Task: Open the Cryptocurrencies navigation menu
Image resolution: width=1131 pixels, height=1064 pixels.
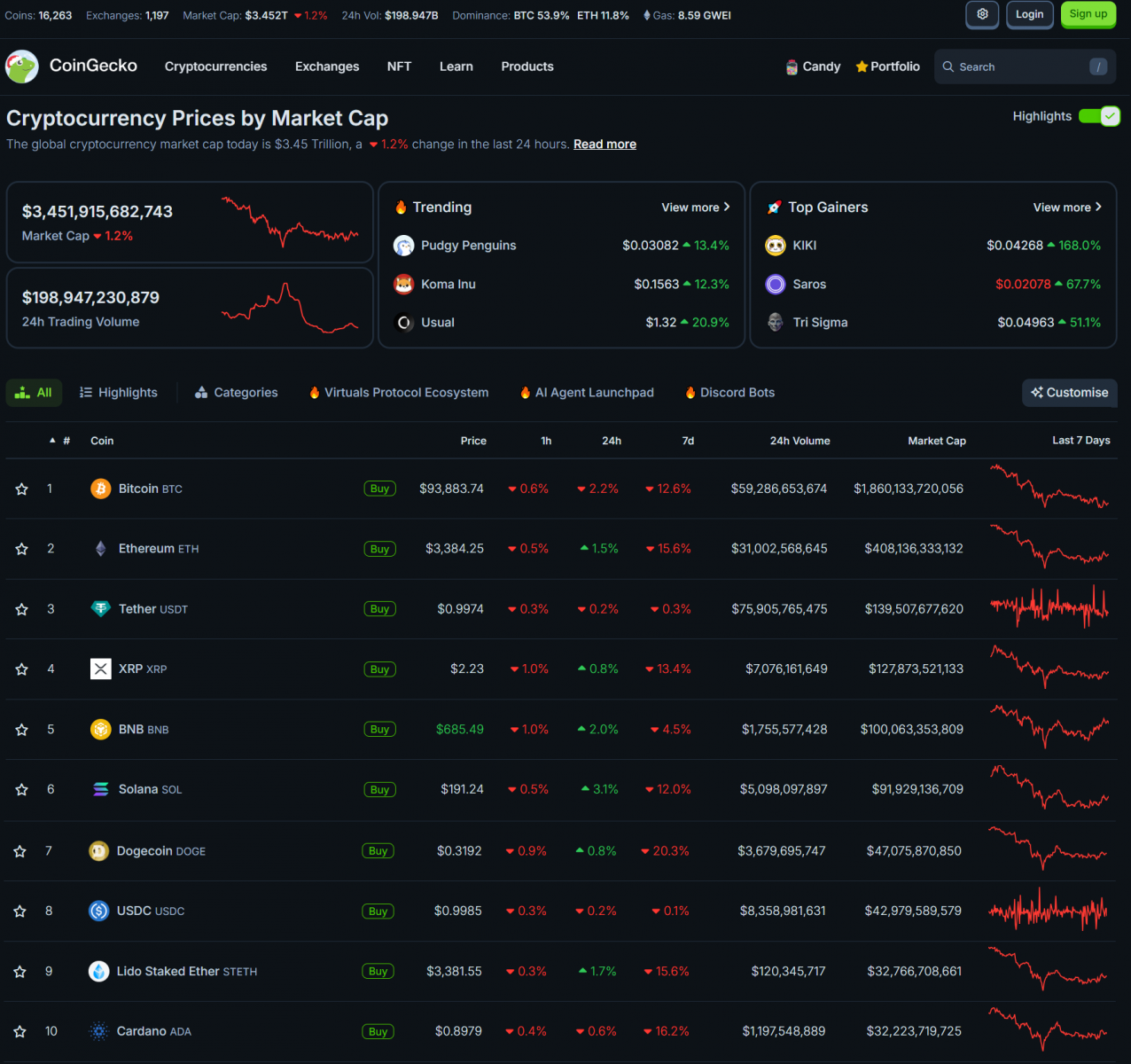Action: [x=215, y=66]
